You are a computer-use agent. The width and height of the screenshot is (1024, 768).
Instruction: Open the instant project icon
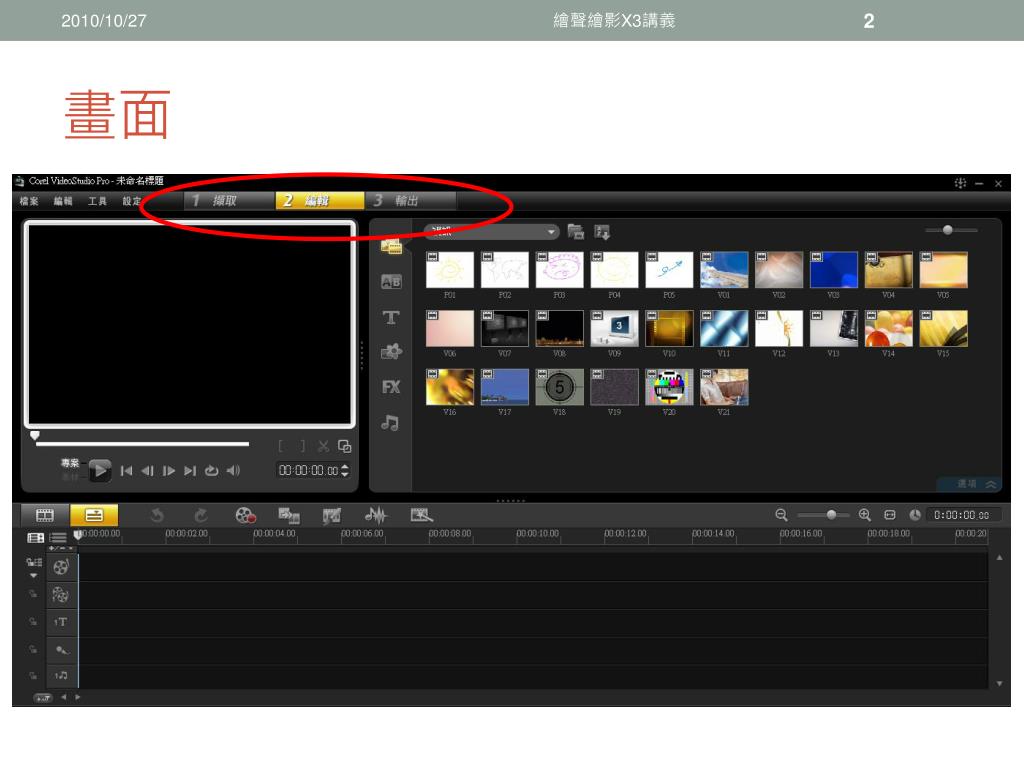(421, 515)
